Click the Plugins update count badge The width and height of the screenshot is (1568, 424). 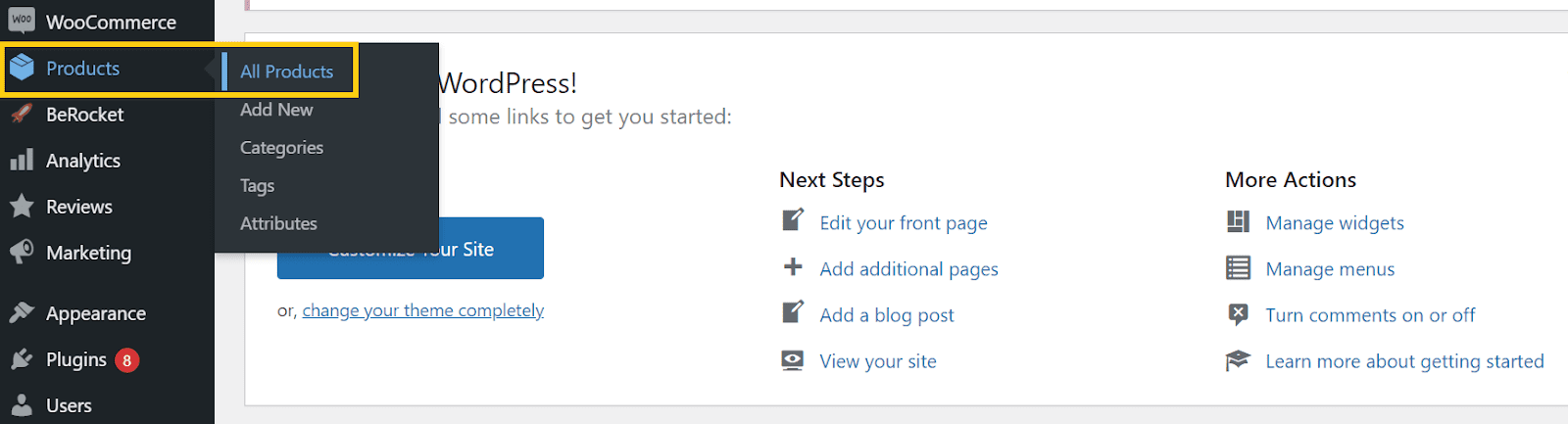pyautogui.click(x=126, y=360)
